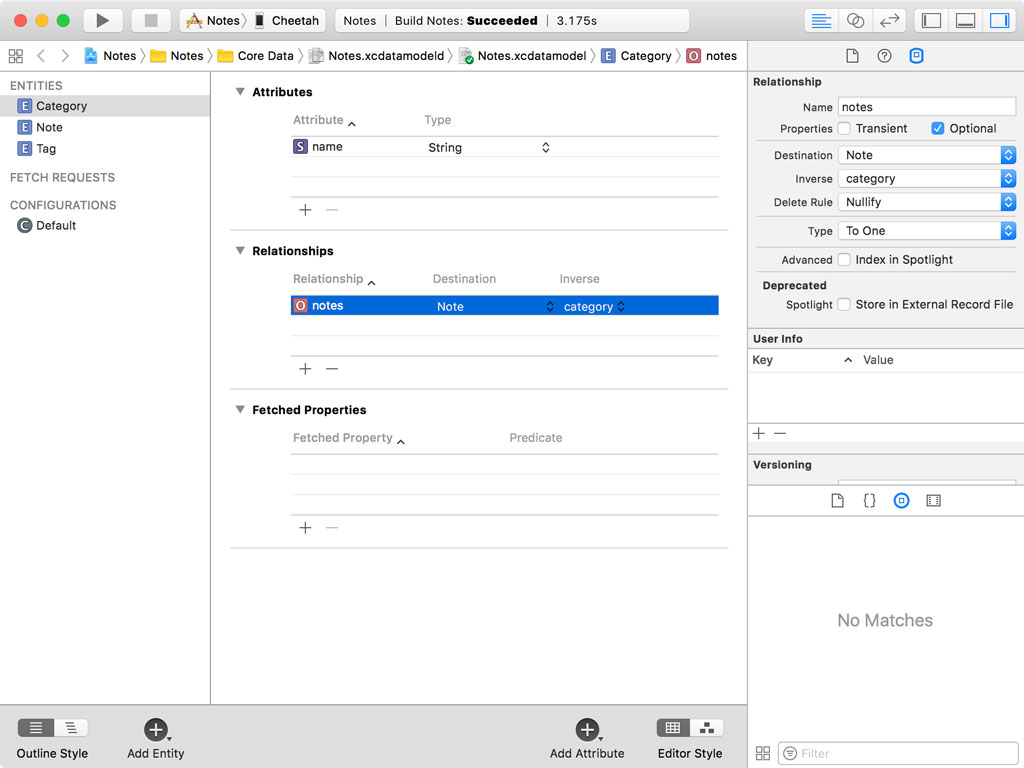The image size is (1024, 768).
Task: Click the relationship Name field
Action: 926,107
